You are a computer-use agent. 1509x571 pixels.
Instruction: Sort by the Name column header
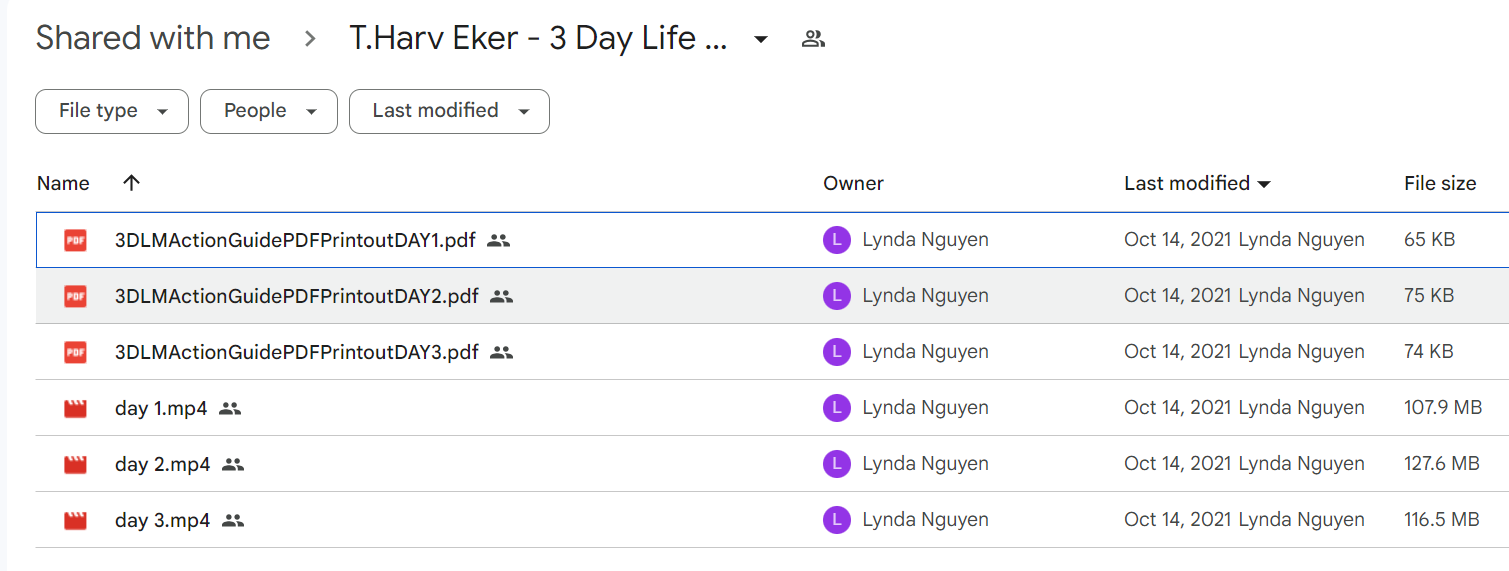[63, 183]
